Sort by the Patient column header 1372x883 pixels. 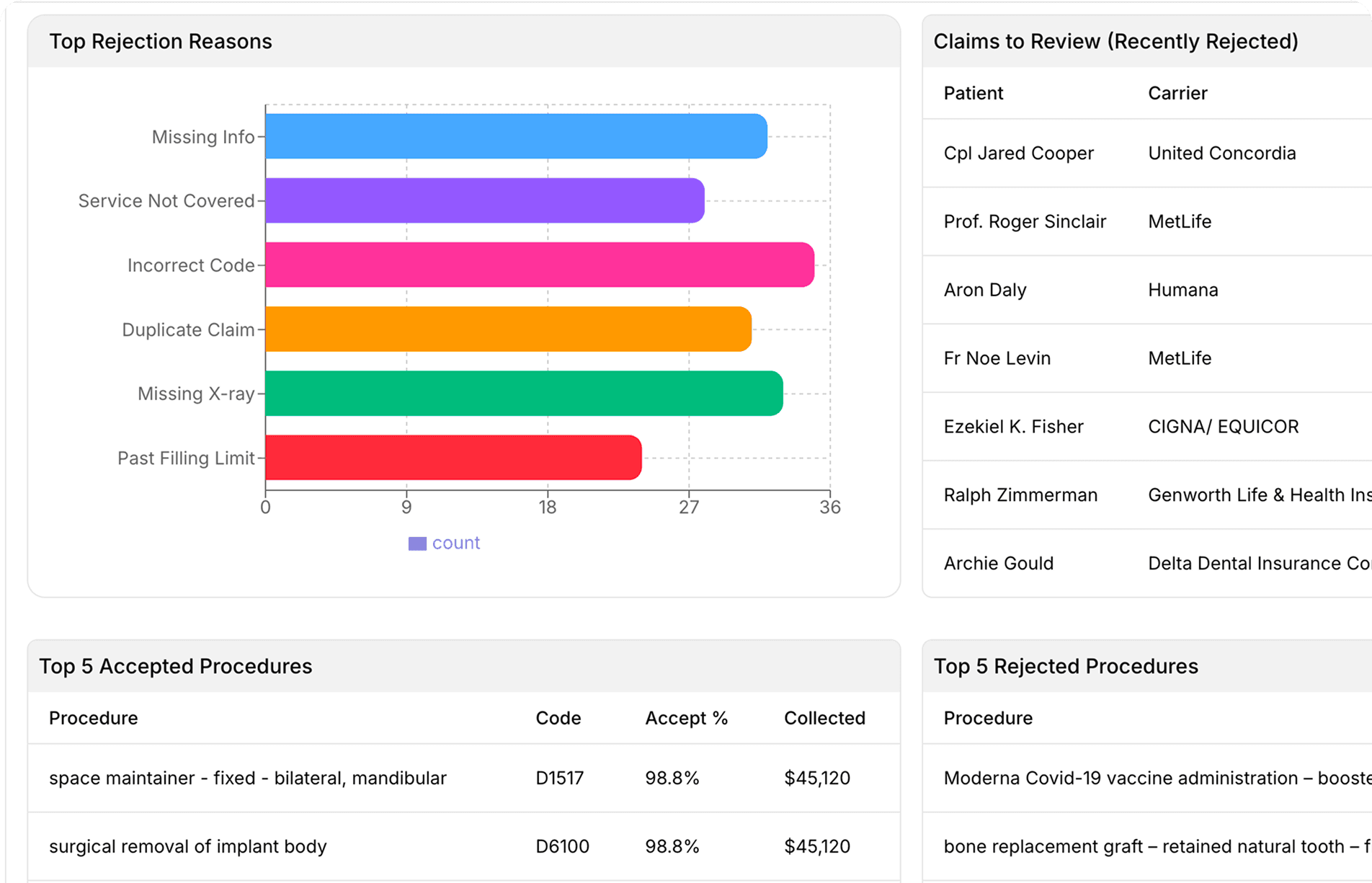pyautogui.click(x=973, y=94)
